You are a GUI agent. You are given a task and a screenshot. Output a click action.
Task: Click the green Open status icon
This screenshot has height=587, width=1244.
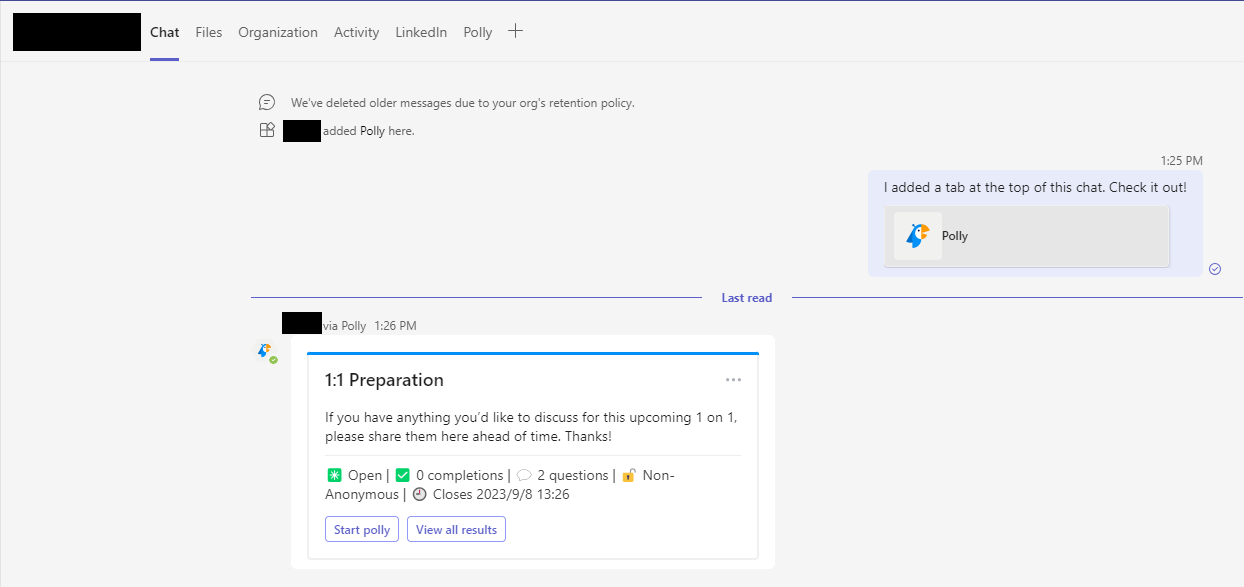334,475
